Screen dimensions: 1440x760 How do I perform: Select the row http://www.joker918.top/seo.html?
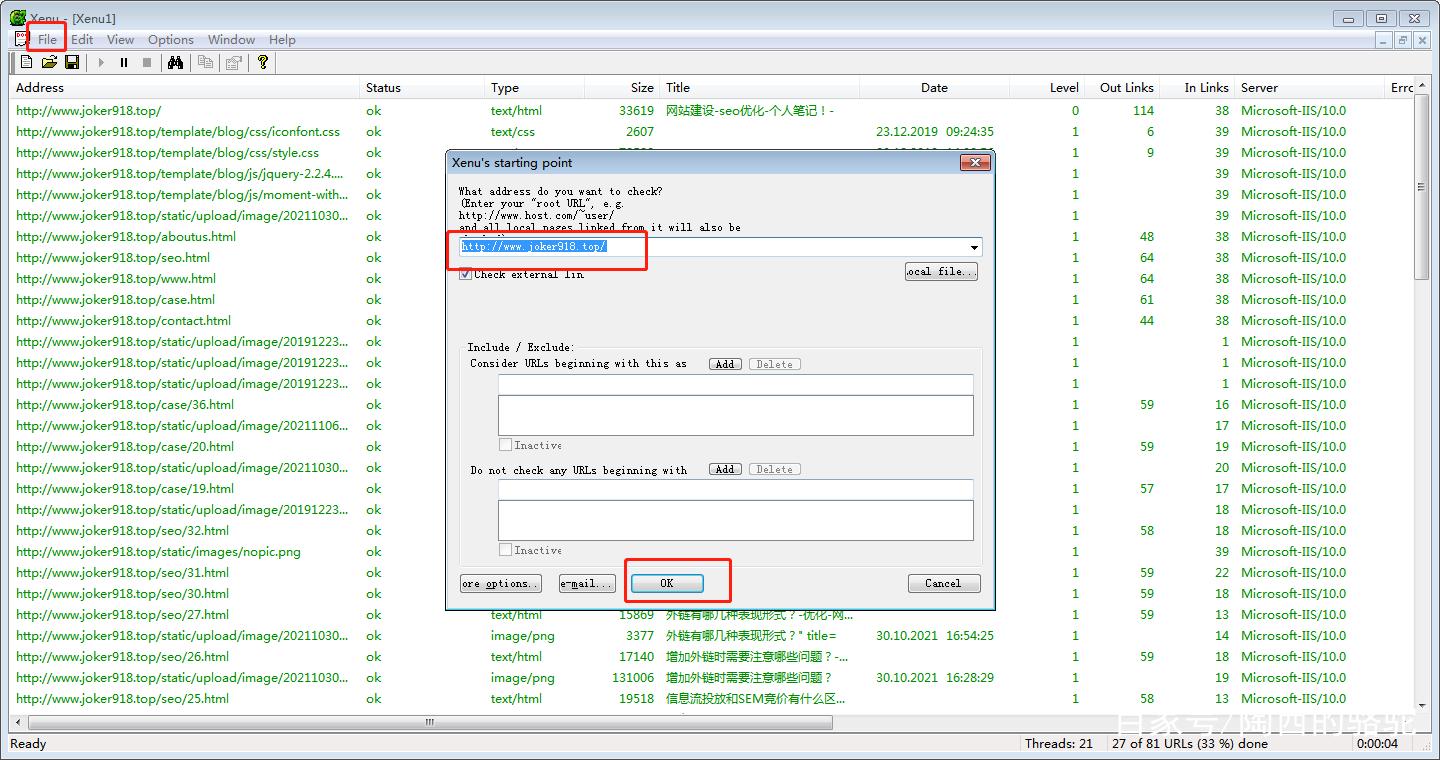pos(113,258)
